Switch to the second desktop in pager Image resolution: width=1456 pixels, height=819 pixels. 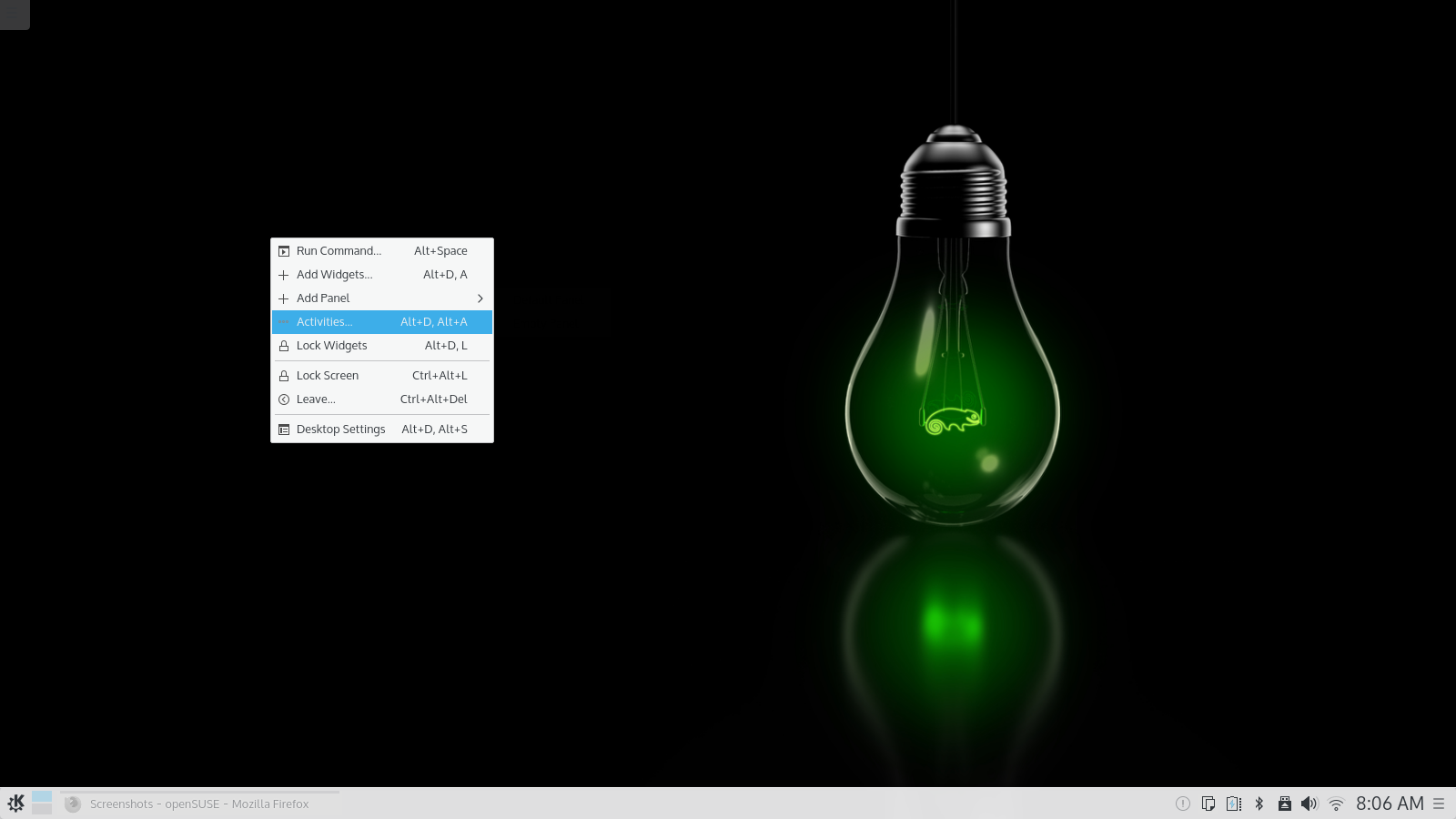[42, 809]
